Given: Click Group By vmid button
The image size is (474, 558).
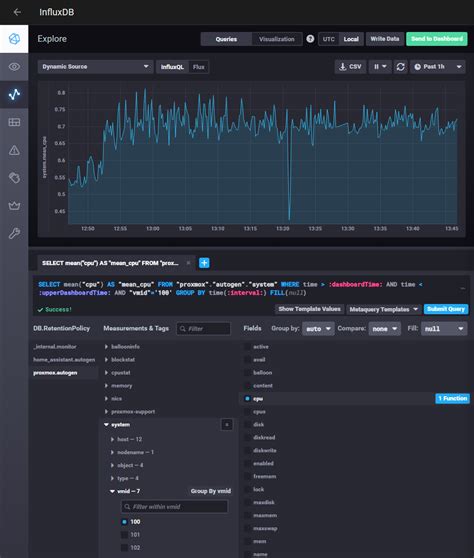Looking at the screenshot, I should coord(211,491).
